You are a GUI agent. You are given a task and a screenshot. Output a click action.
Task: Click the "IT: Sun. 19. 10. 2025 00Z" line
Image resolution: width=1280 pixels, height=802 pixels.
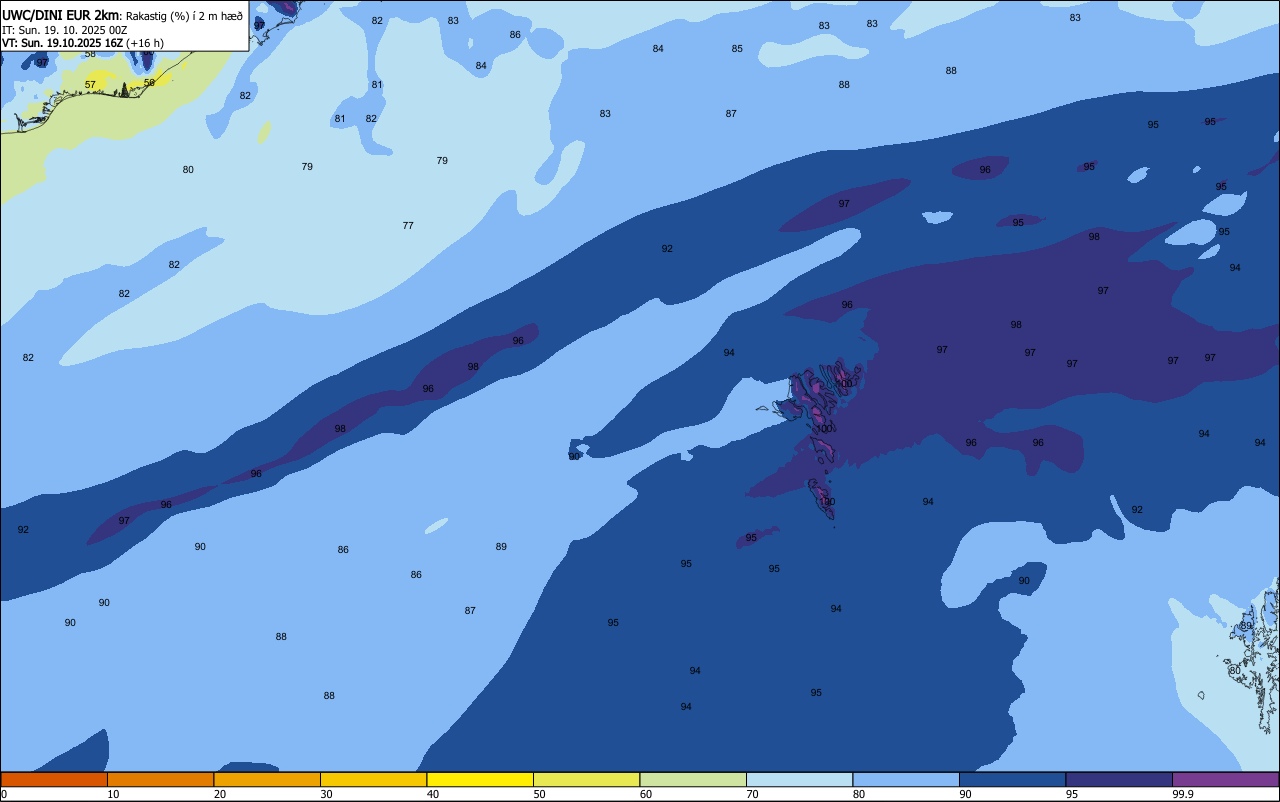pyautogui.click(x=64, y=30)
